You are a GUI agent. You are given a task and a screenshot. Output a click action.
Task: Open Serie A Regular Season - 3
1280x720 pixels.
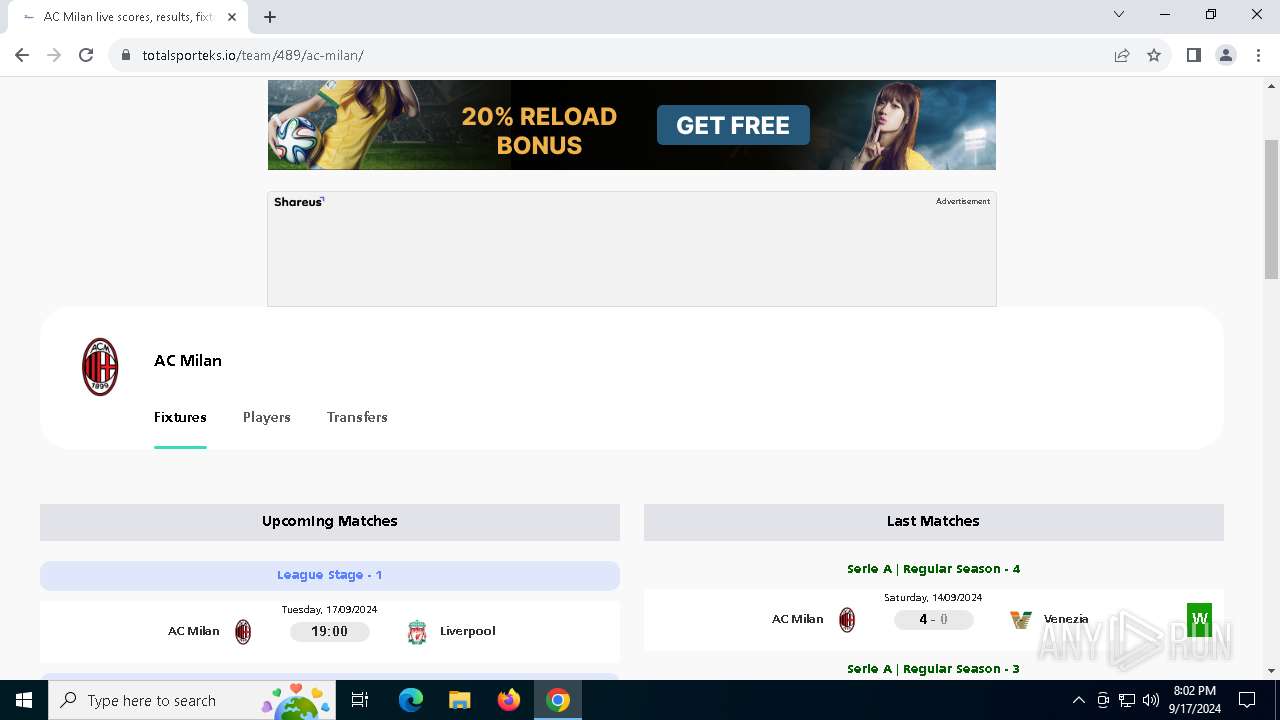(x=933, y=669)
